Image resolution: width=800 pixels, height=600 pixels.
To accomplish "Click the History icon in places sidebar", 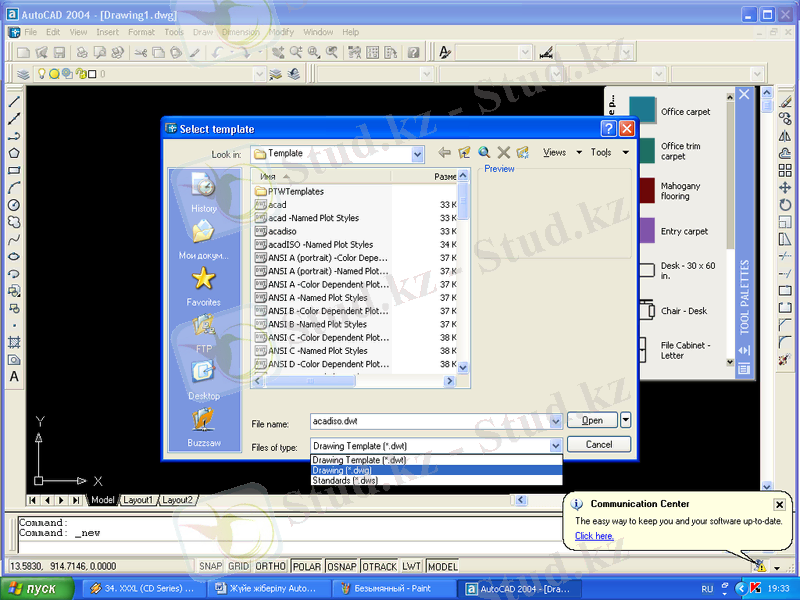I will tap(203, 188).
